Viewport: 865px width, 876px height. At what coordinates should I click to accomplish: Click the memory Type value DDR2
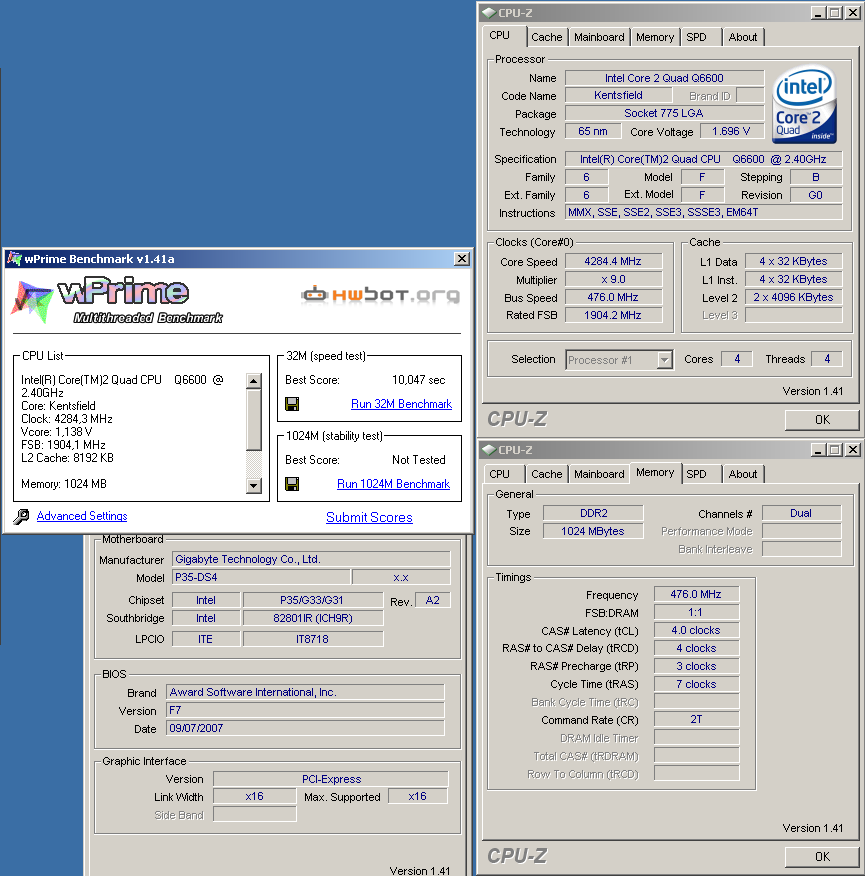pos(593,513)
